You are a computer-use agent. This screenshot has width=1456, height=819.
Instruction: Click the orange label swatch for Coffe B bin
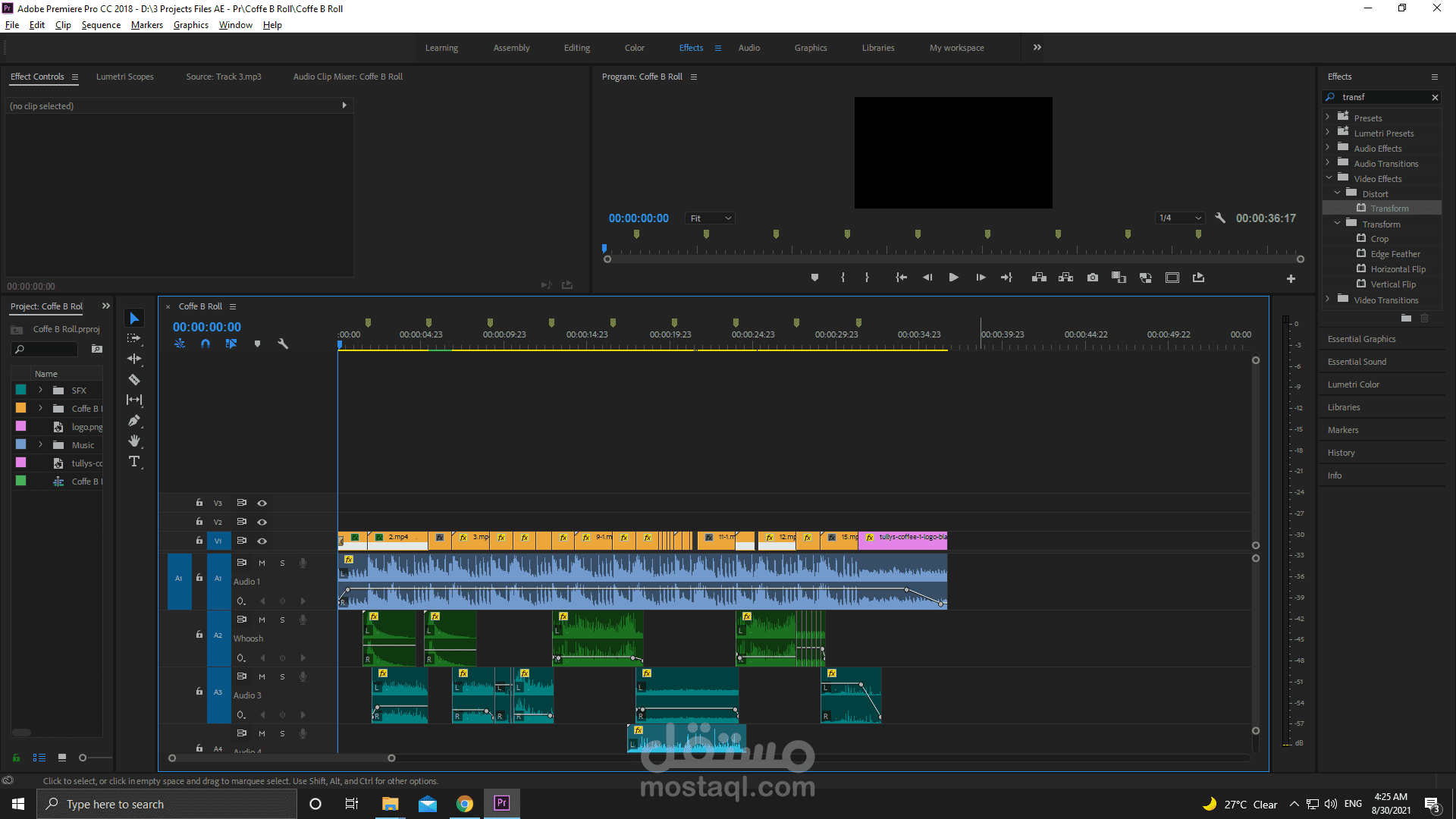(20, 408)
